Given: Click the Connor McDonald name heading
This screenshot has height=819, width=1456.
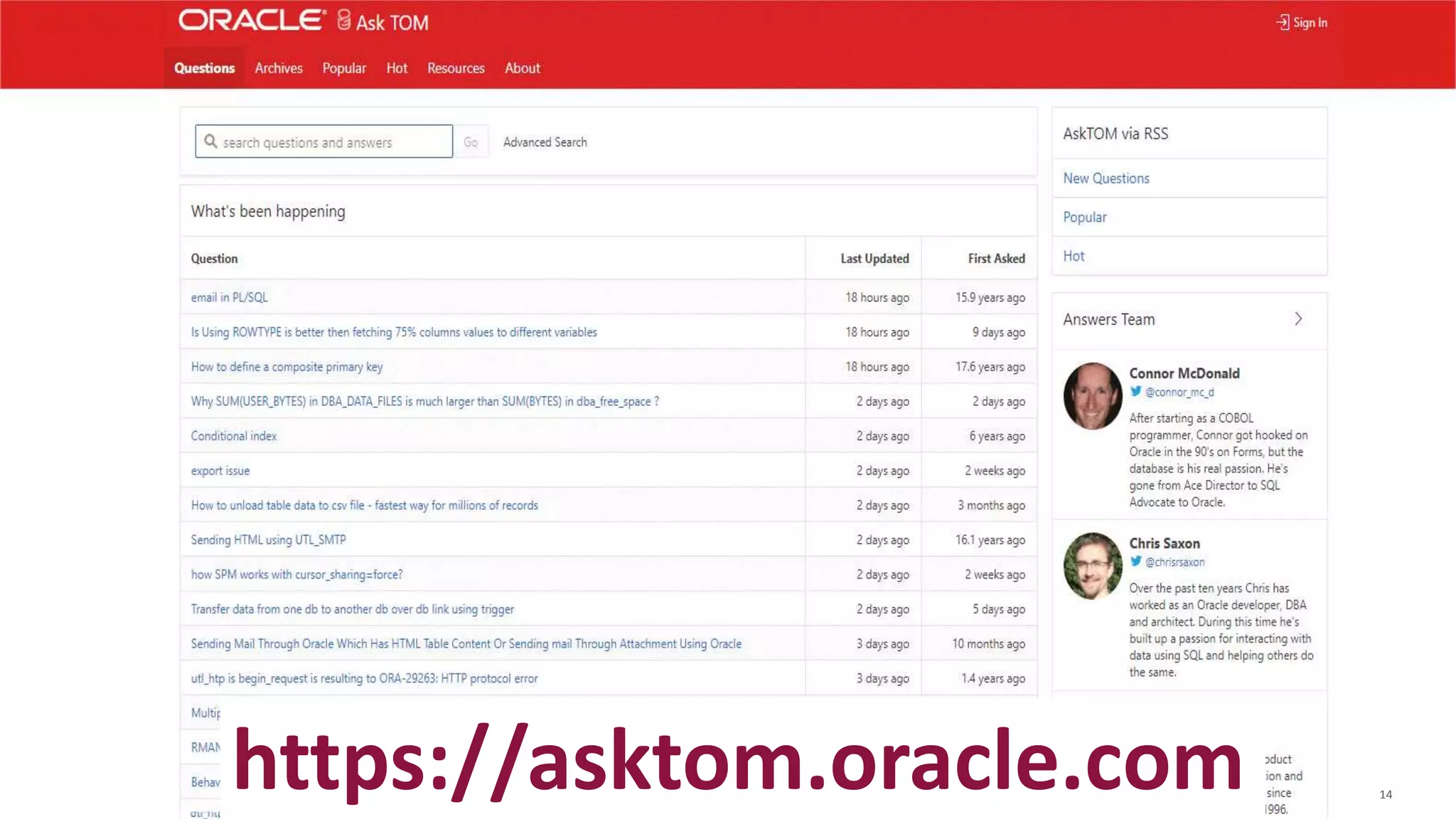Looking at the screenshot, I should coord(1184,373).
